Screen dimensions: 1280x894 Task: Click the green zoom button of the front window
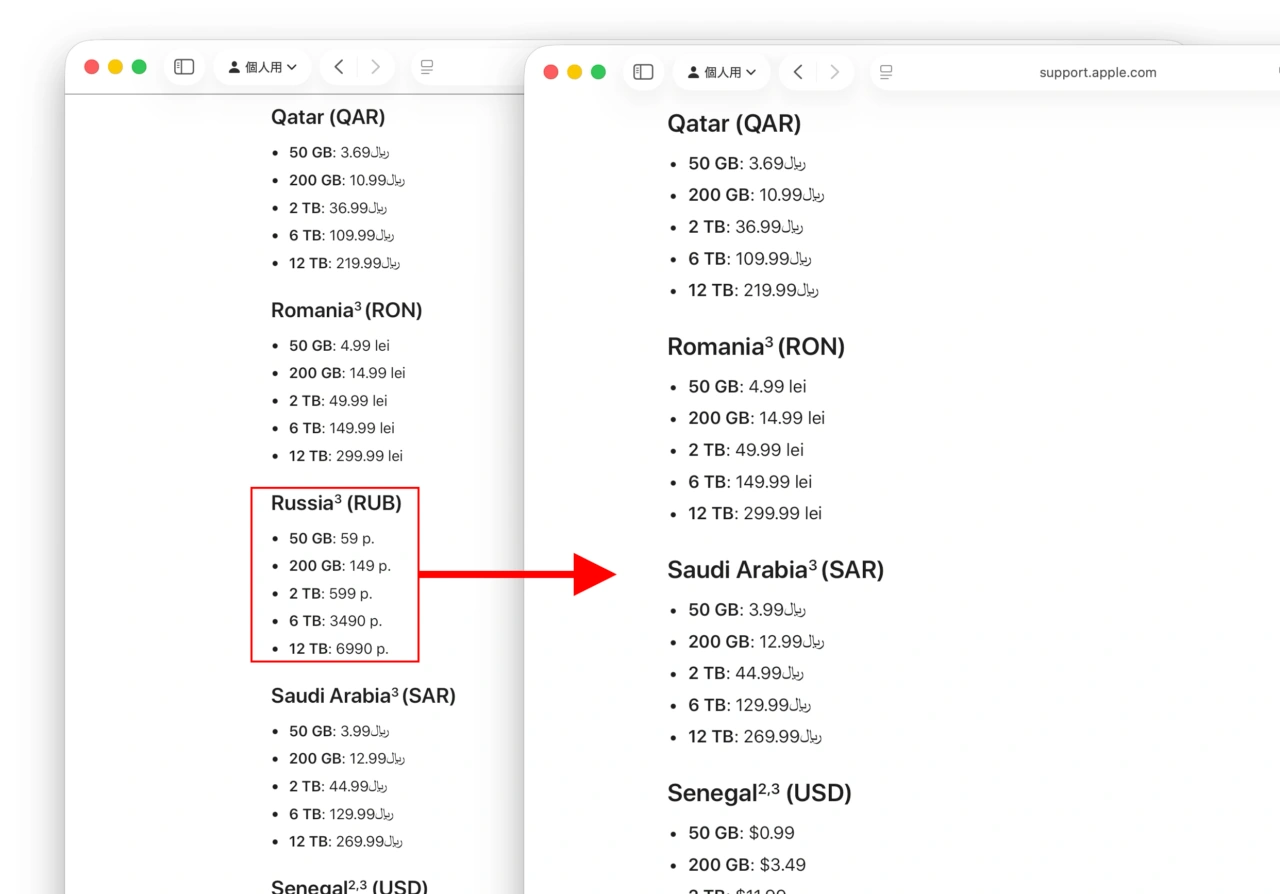coord(598,71)
